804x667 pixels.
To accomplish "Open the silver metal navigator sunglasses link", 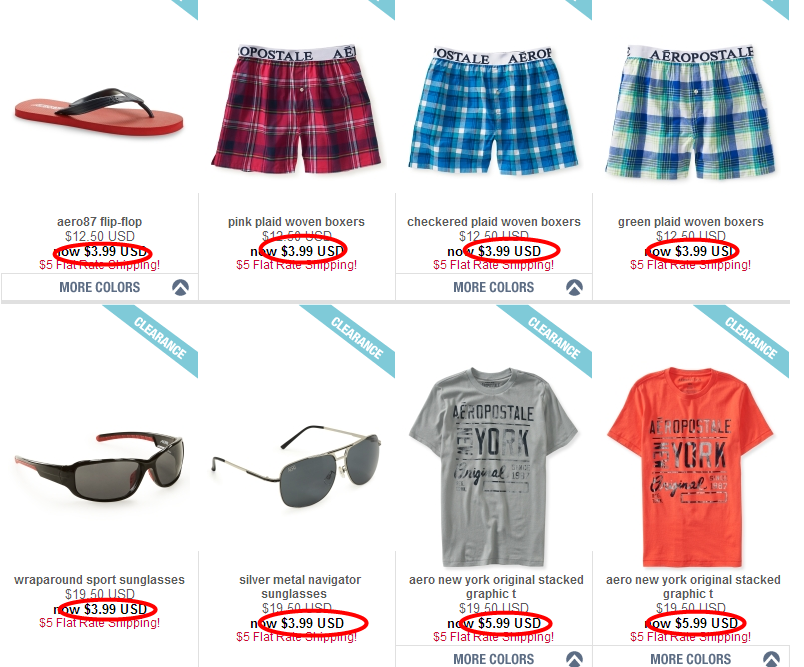I will [299, 587].
